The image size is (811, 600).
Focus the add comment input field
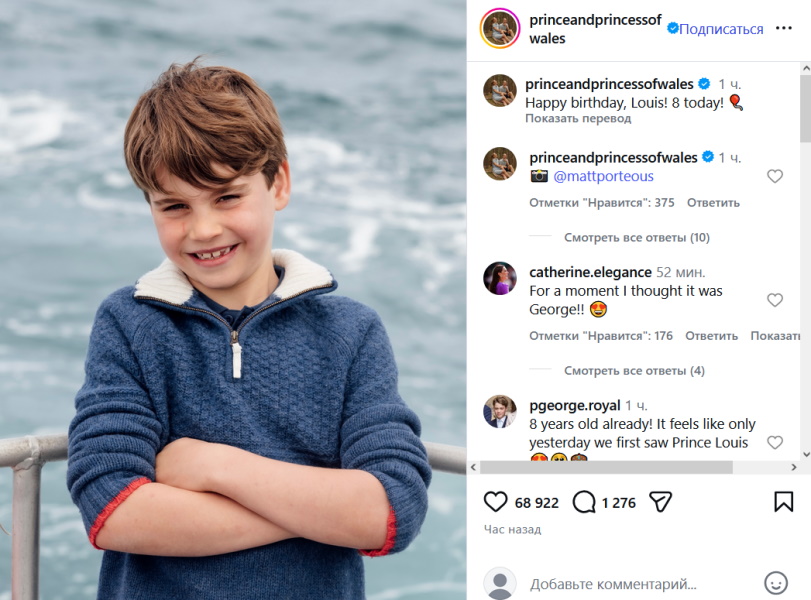[x=640, y=584]
